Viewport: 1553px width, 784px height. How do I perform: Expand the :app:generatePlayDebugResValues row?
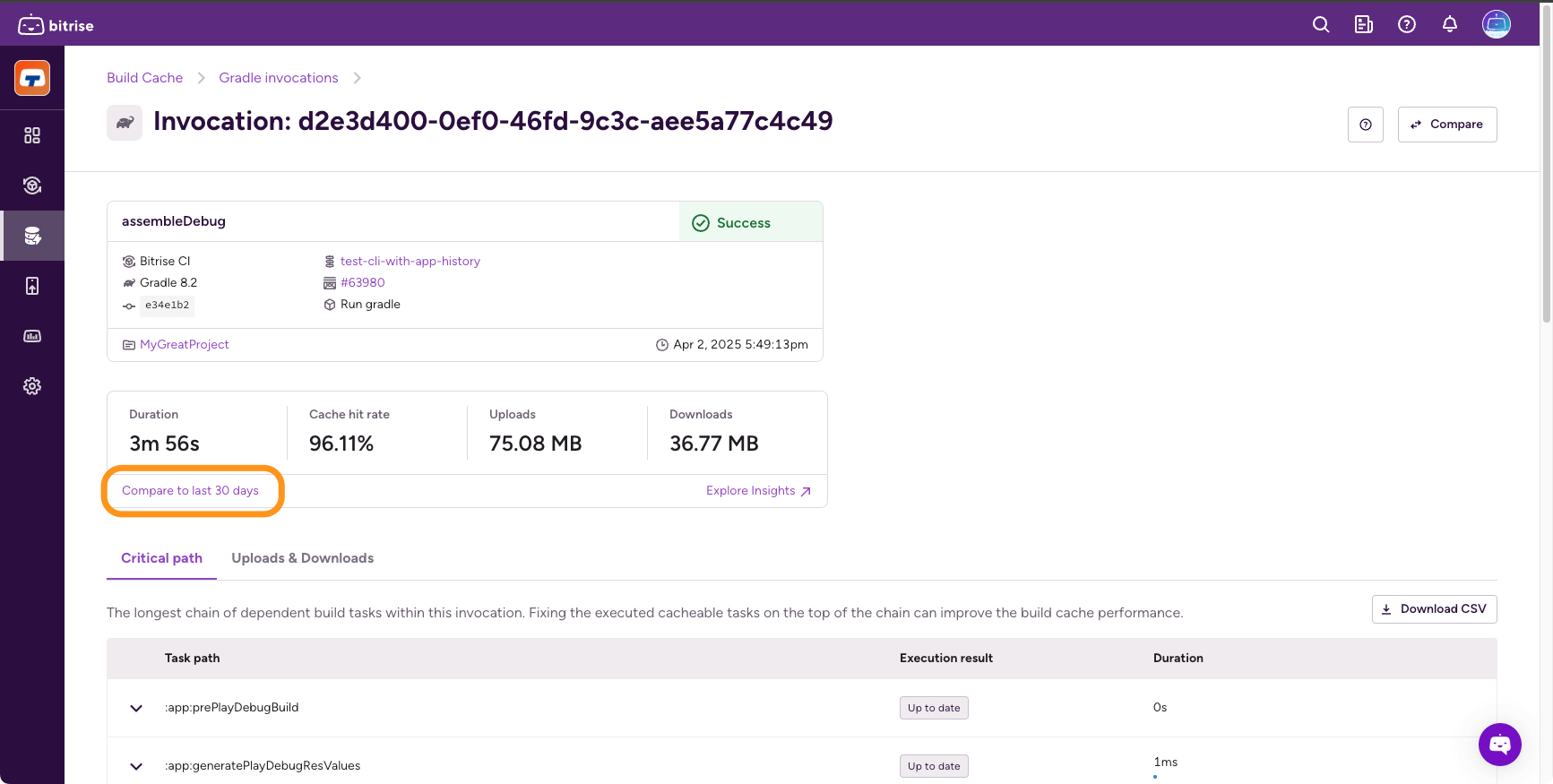click(x=136, y=766)
